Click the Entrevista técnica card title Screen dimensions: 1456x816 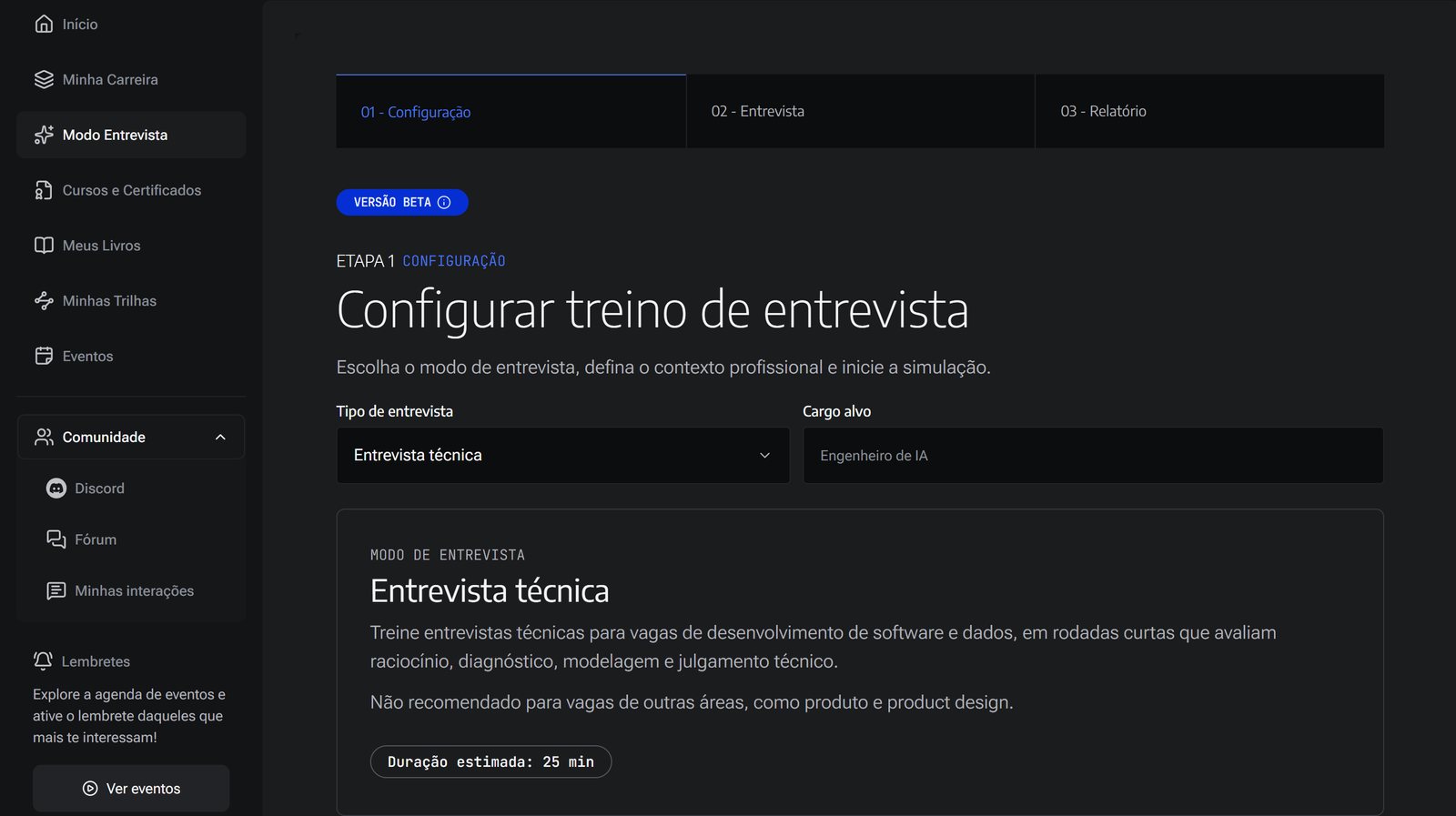490,591
